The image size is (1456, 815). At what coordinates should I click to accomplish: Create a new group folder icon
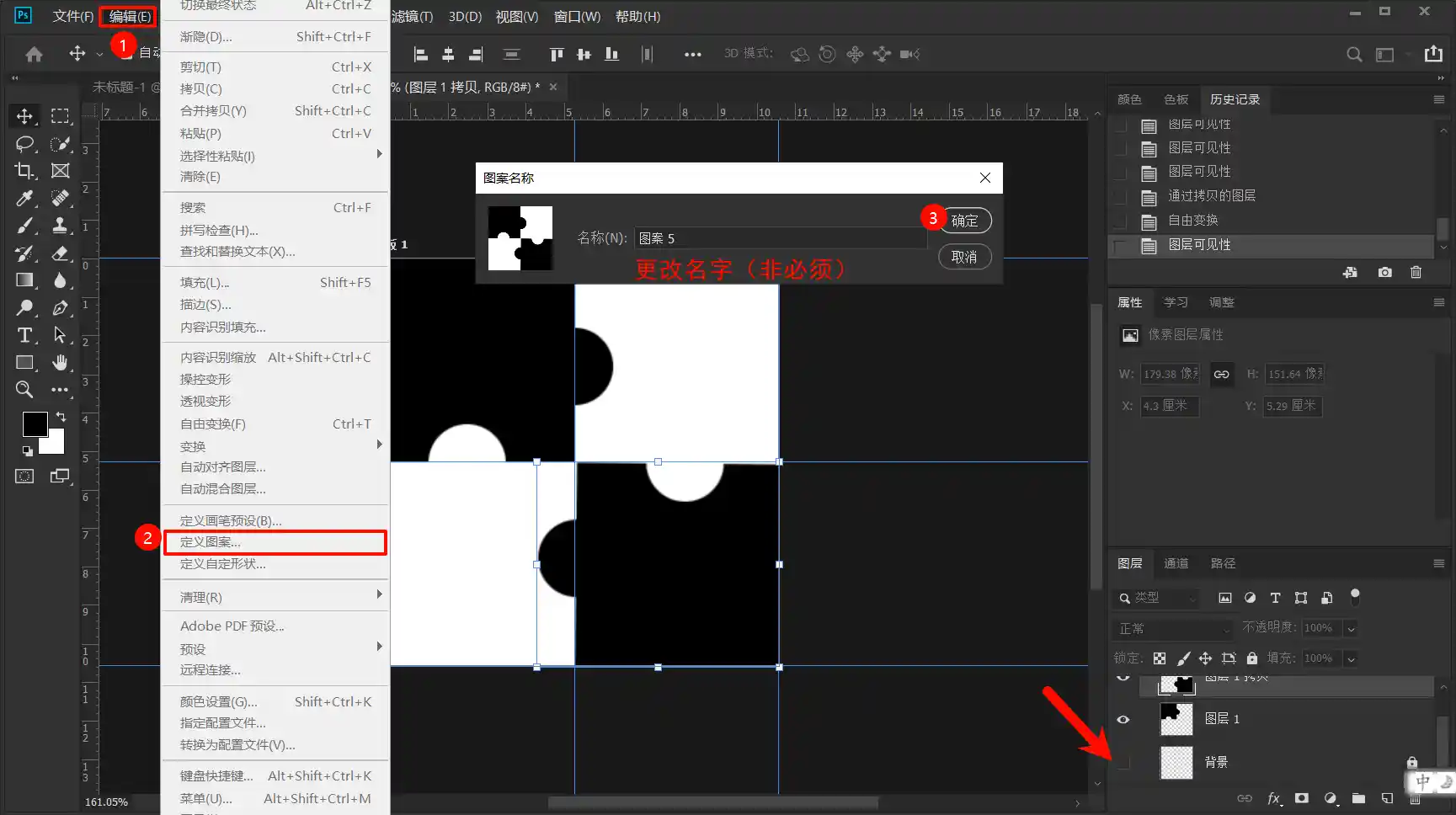coord(1358,798)
